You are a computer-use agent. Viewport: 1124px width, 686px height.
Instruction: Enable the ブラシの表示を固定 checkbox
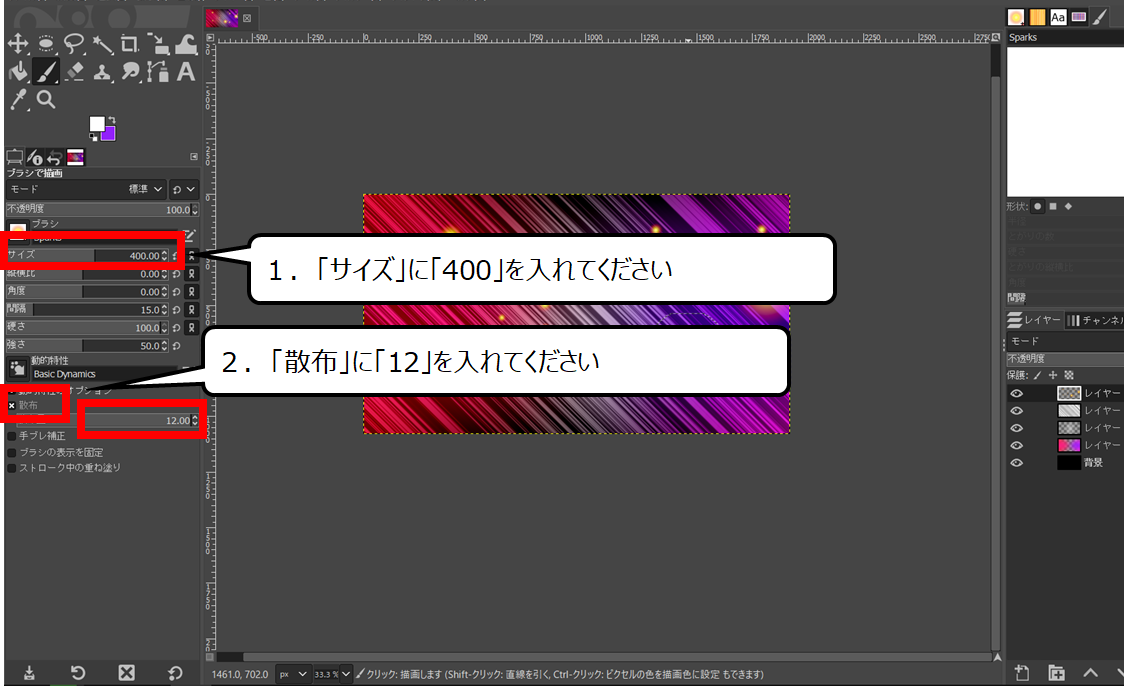tap(11, 453)
